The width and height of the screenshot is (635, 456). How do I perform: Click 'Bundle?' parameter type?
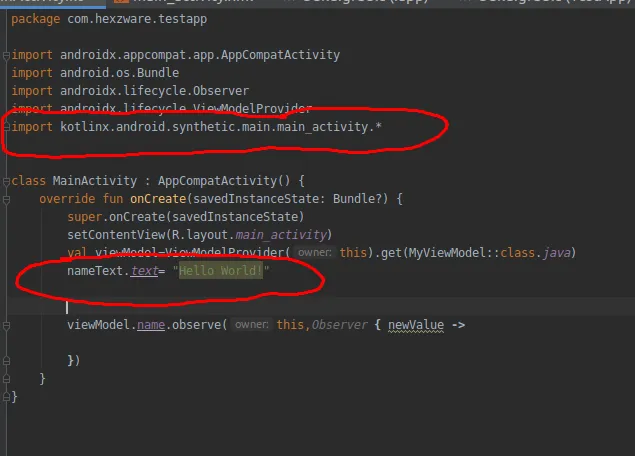coord(357,199)
